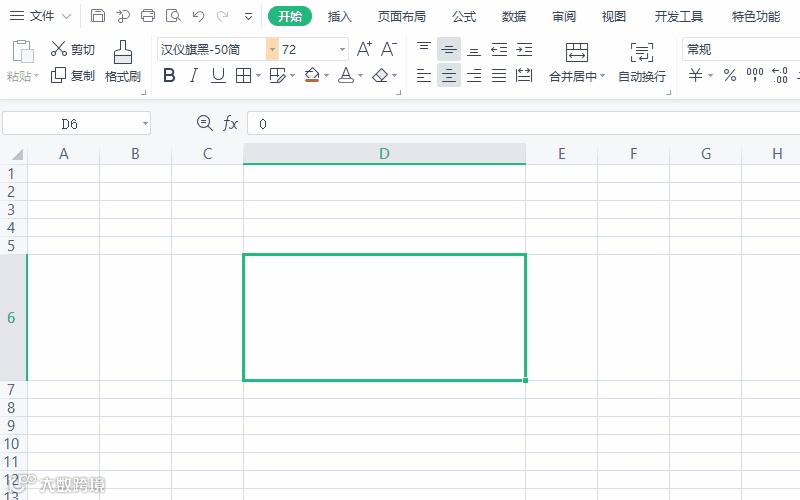Toggle Bold formatting
This screenshot has height=500, width=800.
[169, 76]
